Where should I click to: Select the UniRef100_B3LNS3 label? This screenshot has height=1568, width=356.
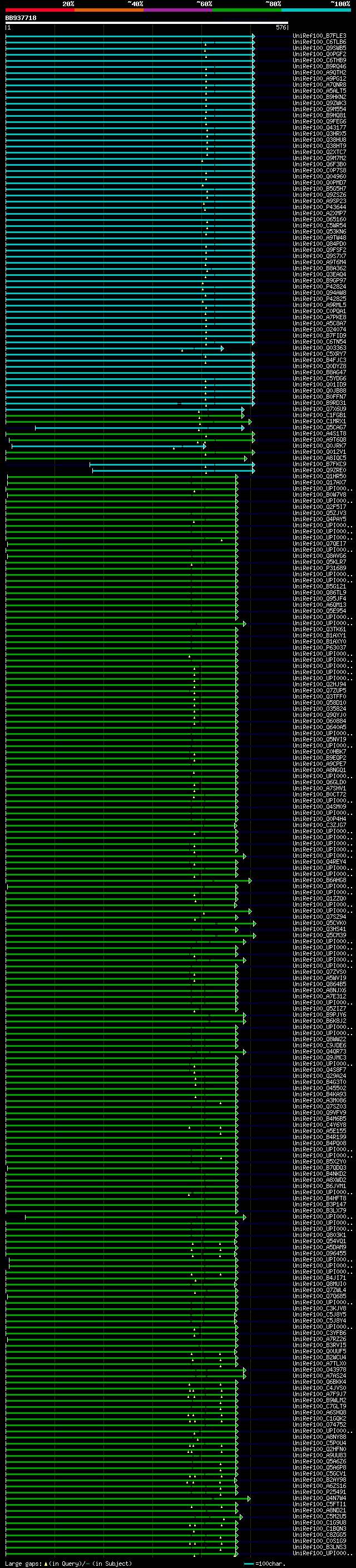pyautogui.click(x=319, y=1547)
